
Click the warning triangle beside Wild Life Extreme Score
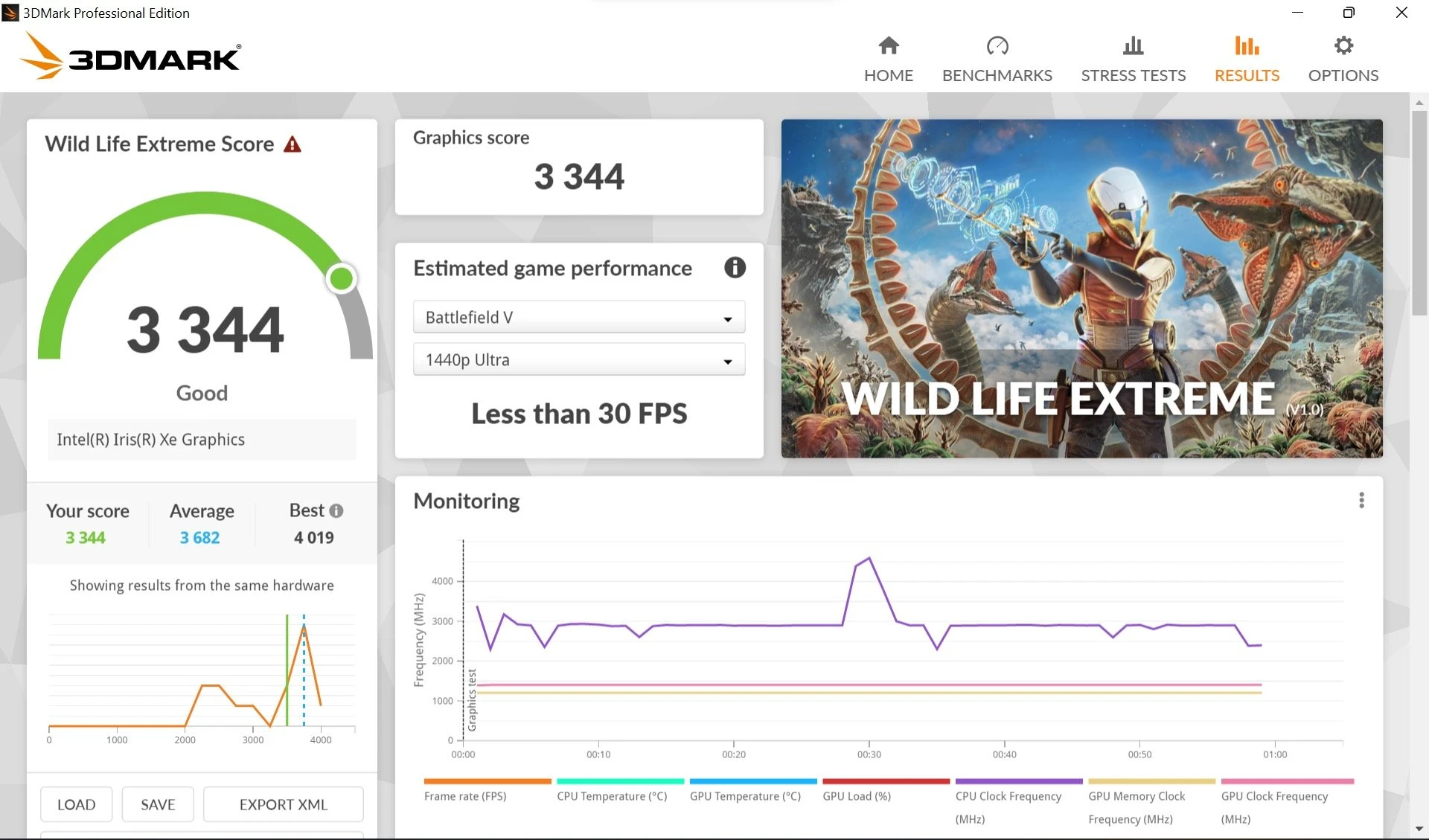click(292, 144)
